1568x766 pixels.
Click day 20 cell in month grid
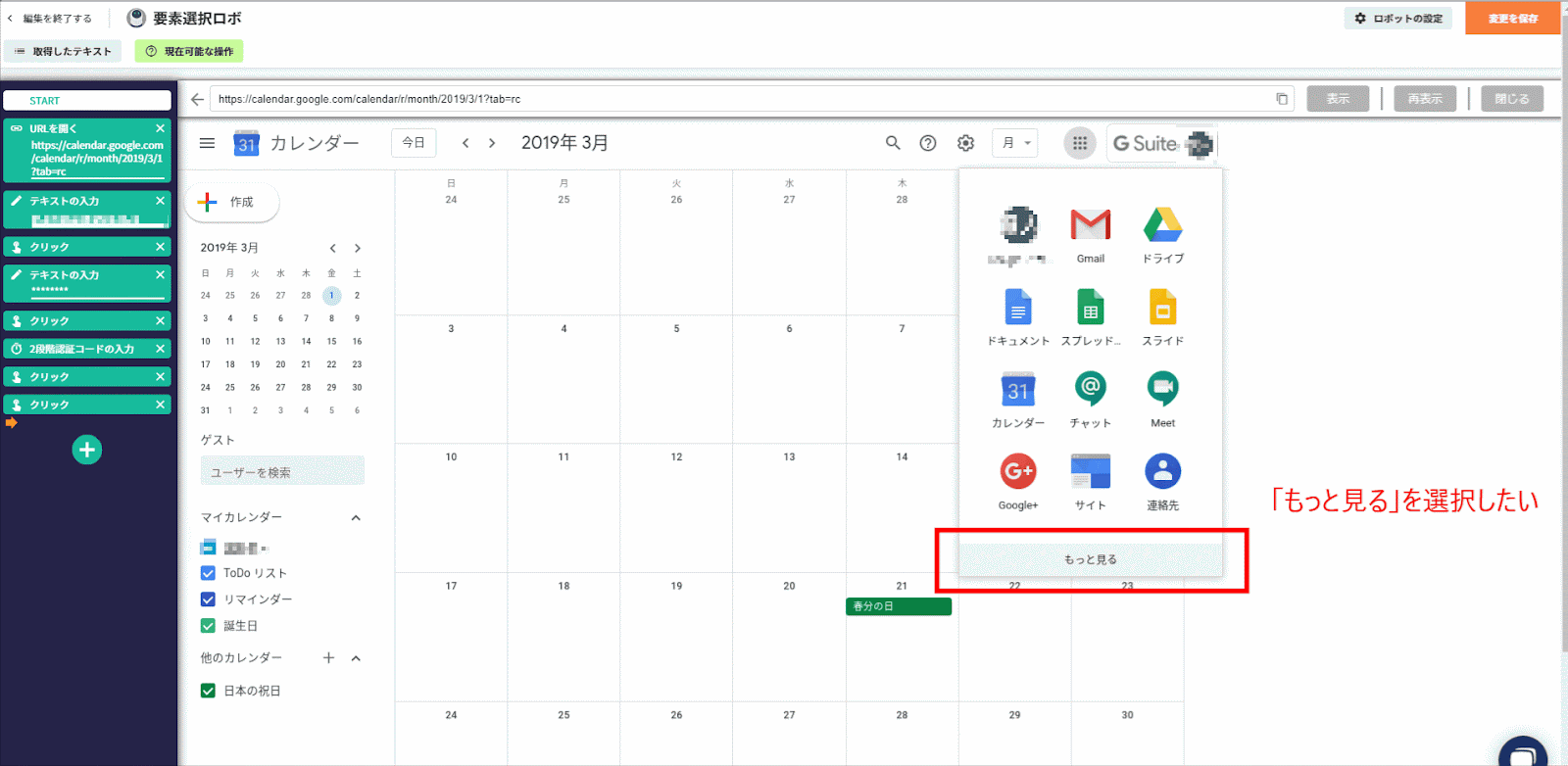tap(789, 637)
